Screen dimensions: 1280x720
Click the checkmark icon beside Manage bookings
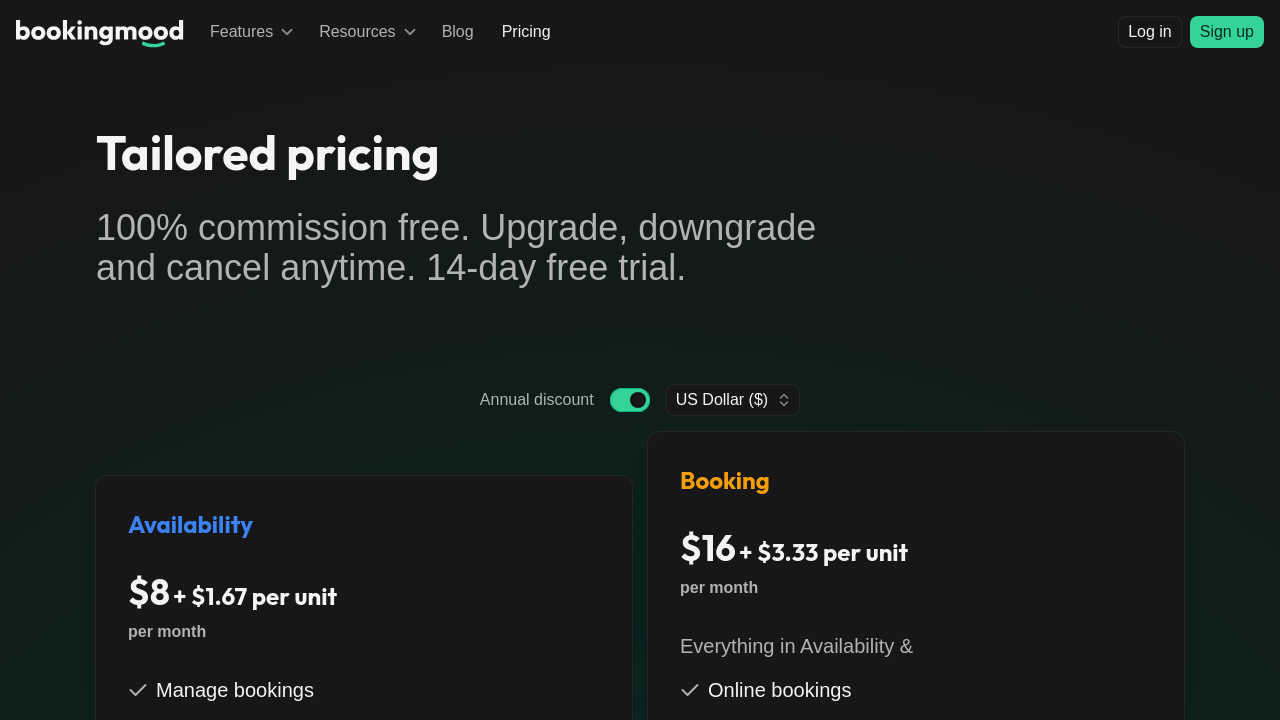138,690
